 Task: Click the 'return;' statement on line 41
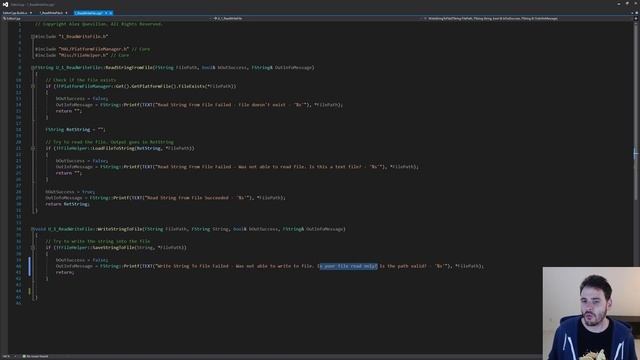pyautogui.click(x=65, y=272)
